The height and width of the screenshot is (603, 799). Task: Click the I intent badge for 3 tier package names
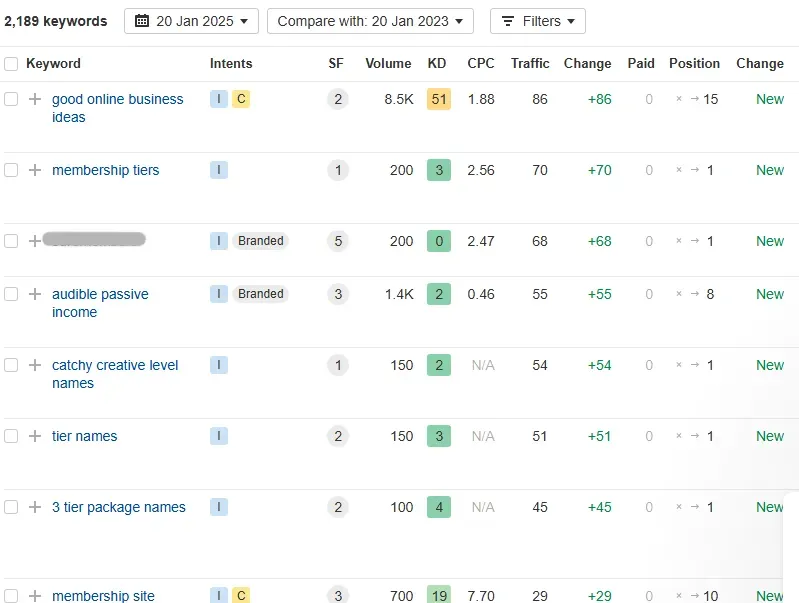pyautogui.click(x=219, y=507)
